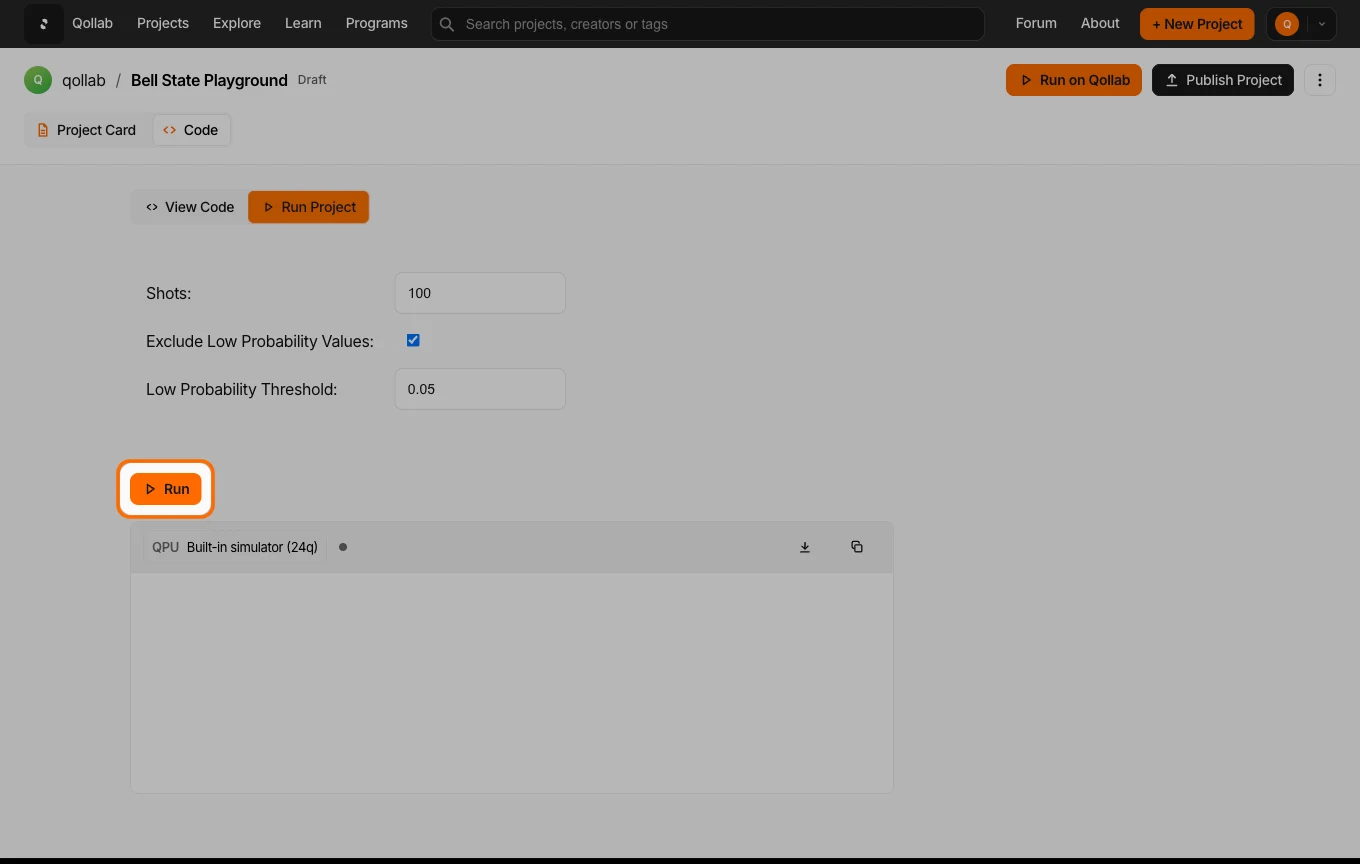
Task: Copy the simulator output
Action: click(x=857, y=547)
